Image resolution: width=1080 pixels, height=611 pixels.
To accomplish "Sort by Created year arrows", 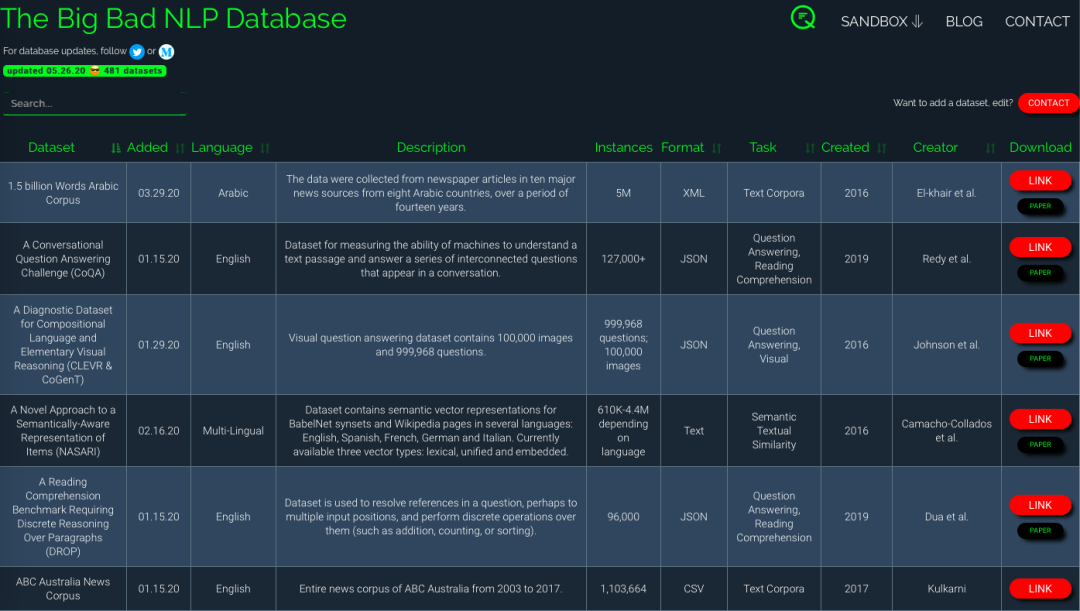I will [881, 148].
